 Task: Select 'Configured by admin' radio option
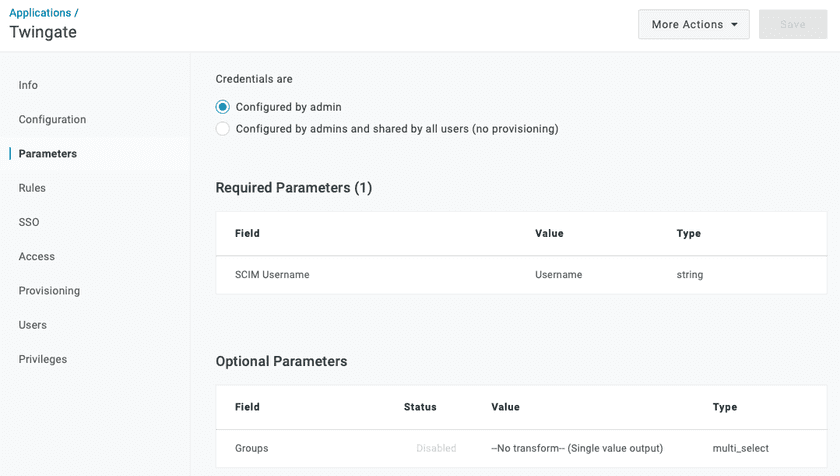tap(223, 107)
